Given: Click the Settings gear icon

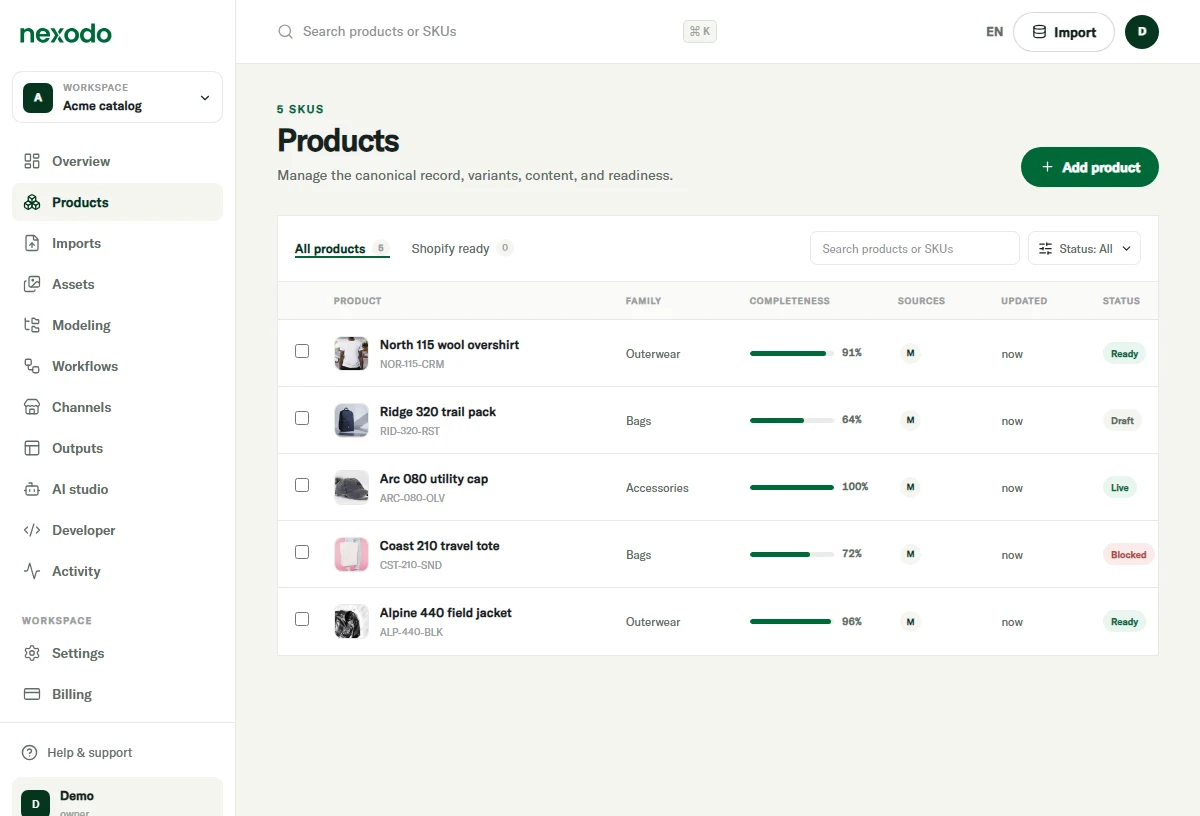Looking at the screenshot, I should click(32, 653).
